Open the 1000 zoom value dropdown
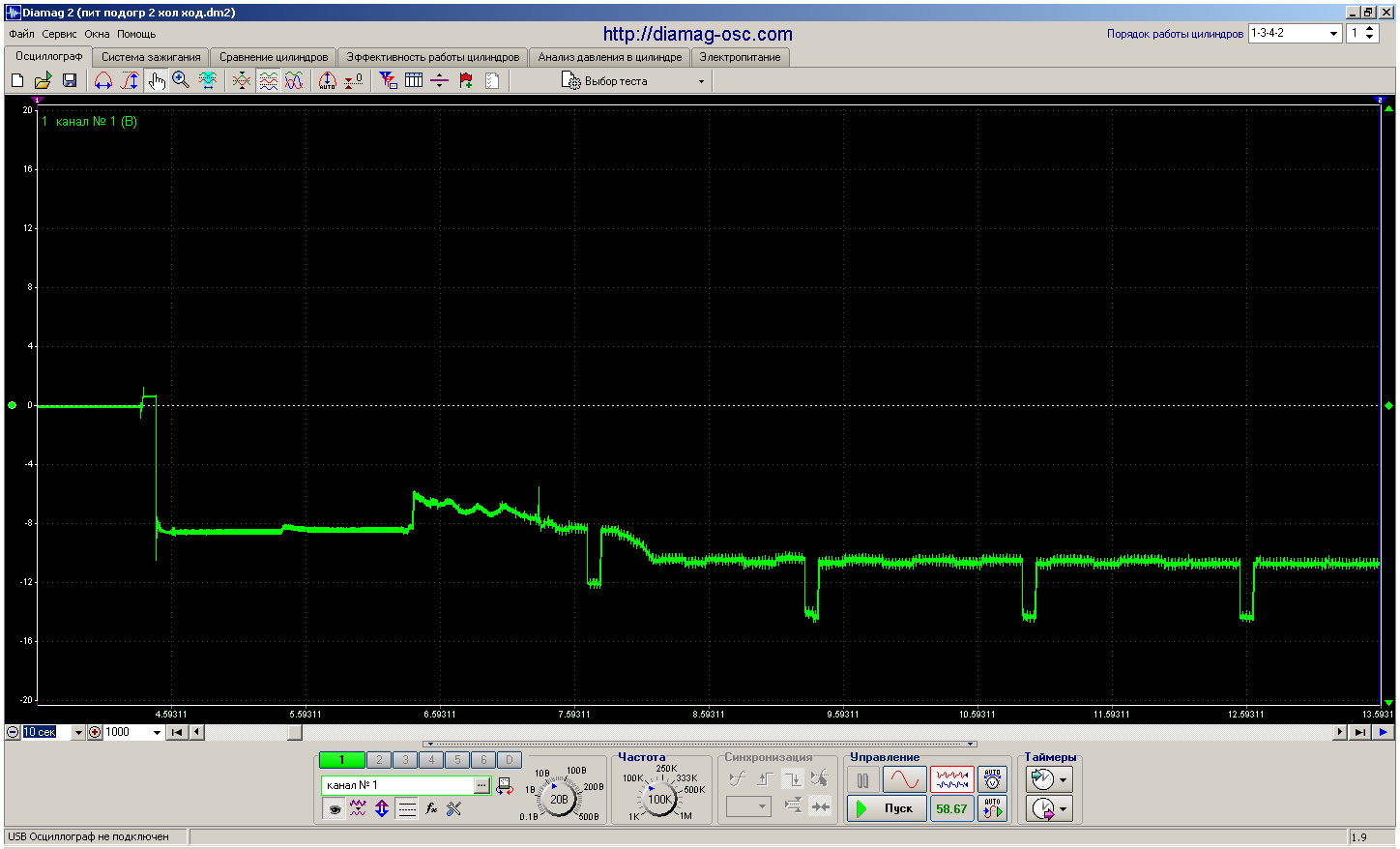1400x849 pixels. click(x=157, y=732)
